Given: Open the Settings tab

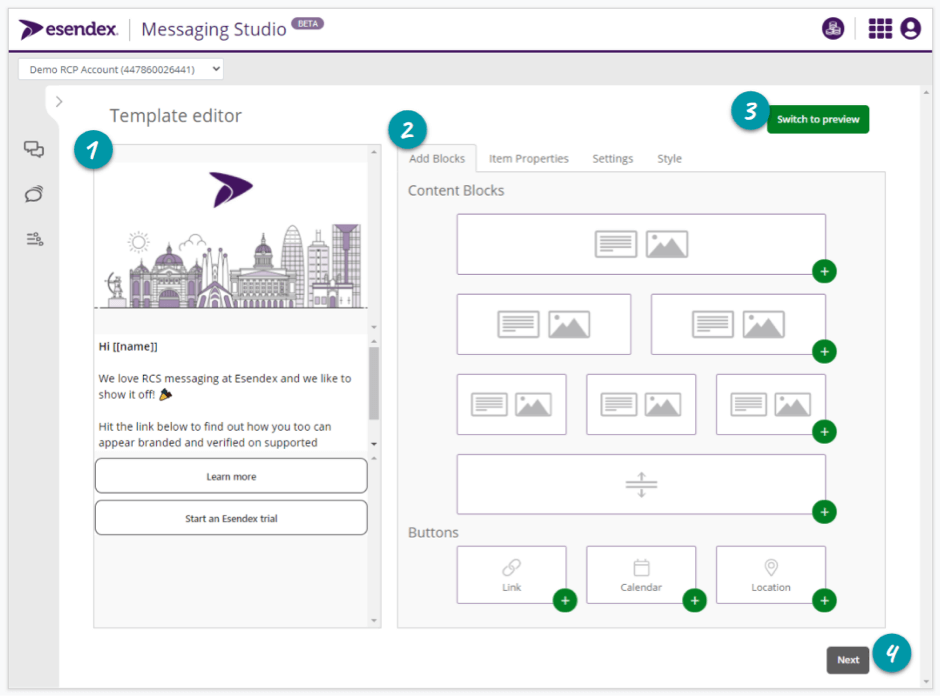Looking at the screenshot, I should [x=613, y=158].
